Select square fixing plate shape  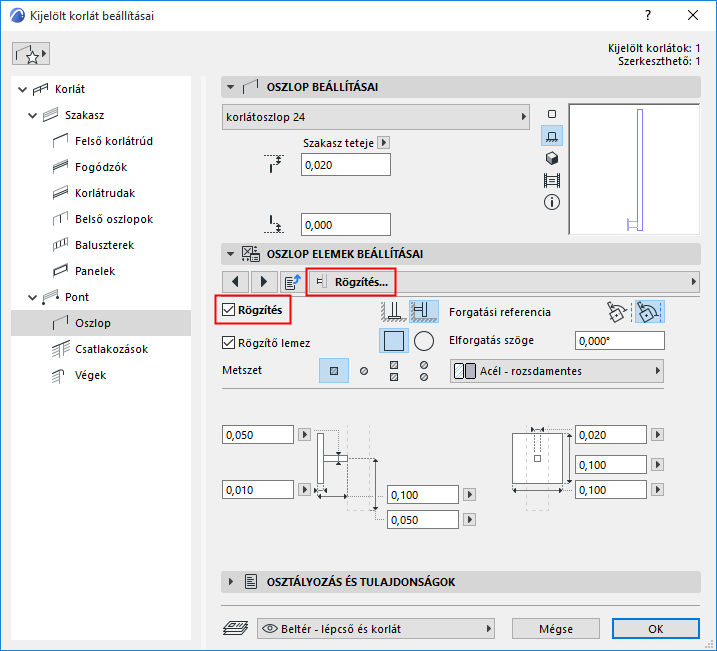click(394, 341)
